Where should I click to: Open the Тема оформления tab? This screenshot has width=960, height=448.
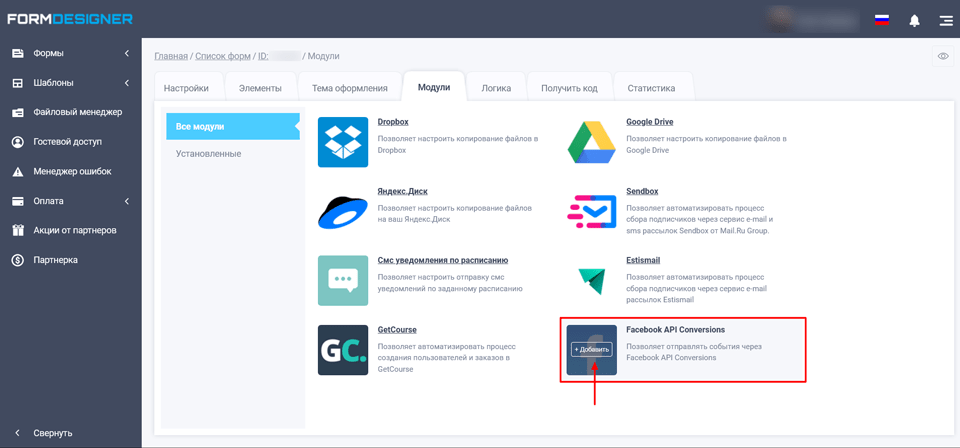[350, 88]
